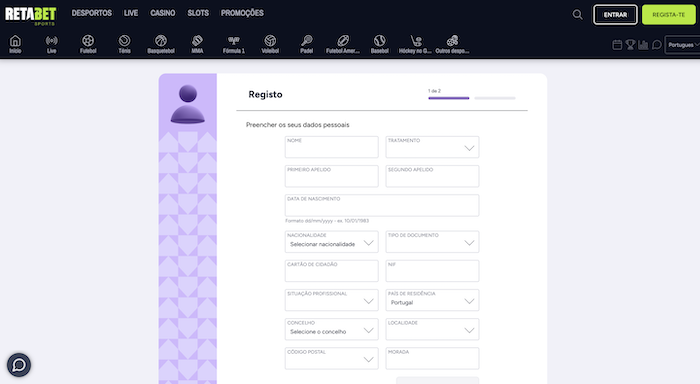The width and height of the screenshot is (700, 384).
Task: Click the Segundo Apelido field
Action: tap(432, 176)
